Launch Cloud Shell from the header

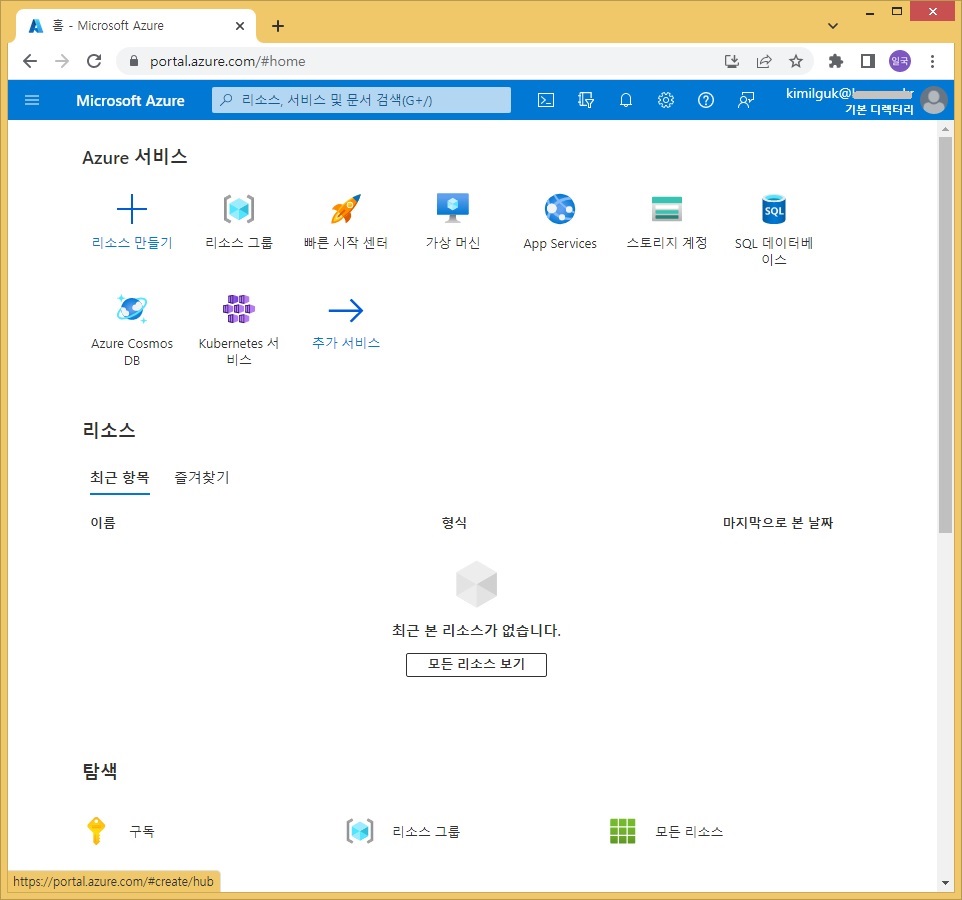545,100
